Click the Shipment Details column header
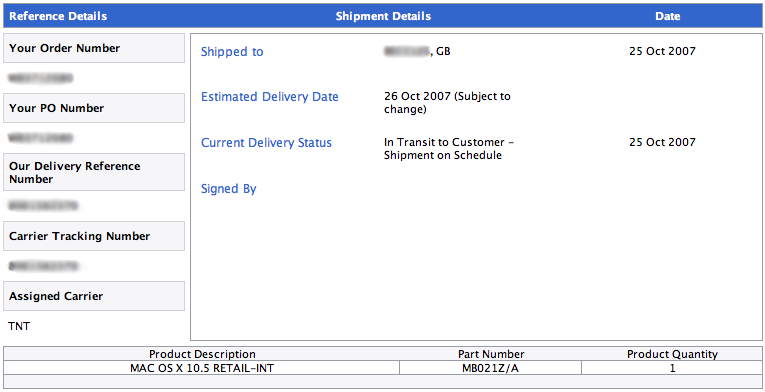Image resolution: width=765 pixels, height=392 pixels. tap(383, 16)
